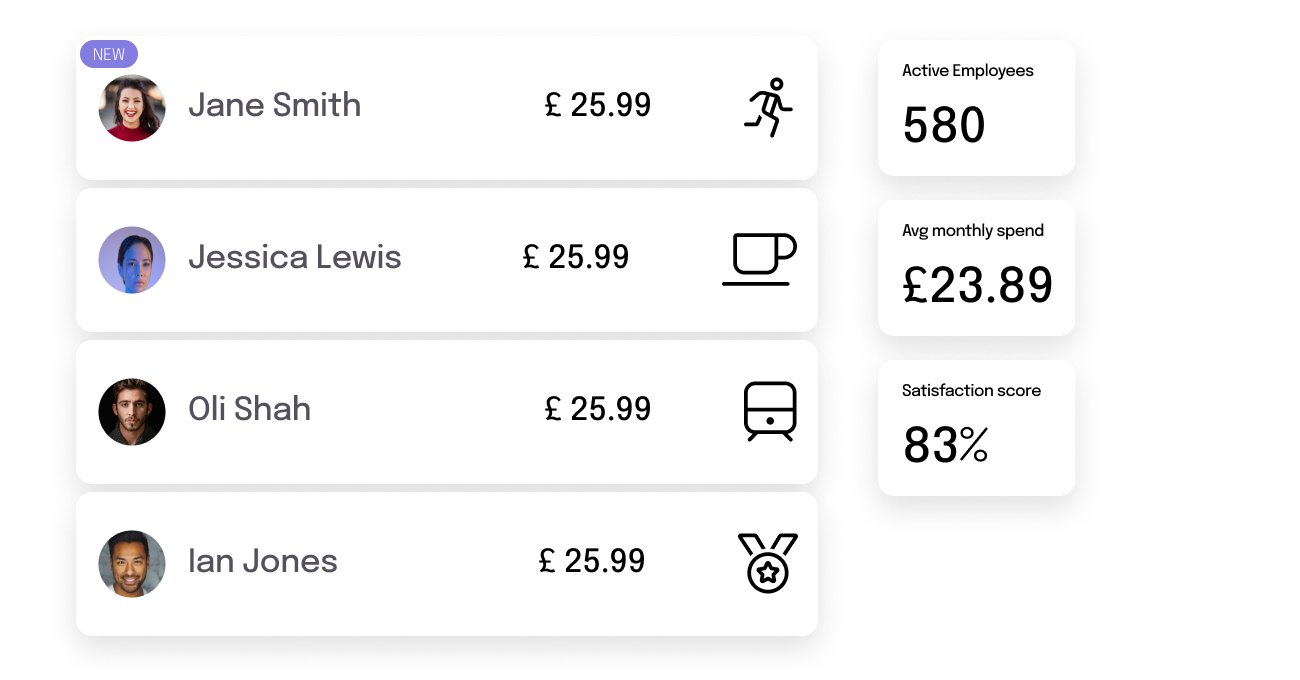The width and height of the screenshot is (1300, 680).
Task: Select the Jane Smith name
Action: pyautogui.click(x=275, y=105)
